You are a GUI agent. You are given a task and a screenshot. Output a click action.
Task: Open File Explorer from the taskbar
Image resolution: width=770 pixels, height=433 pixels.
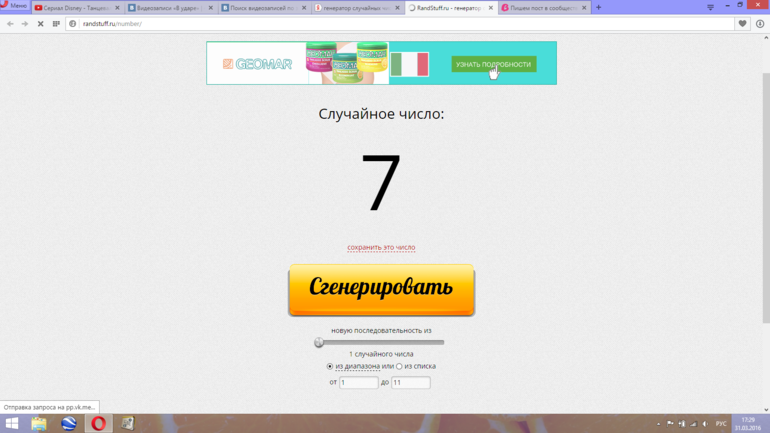39,424
